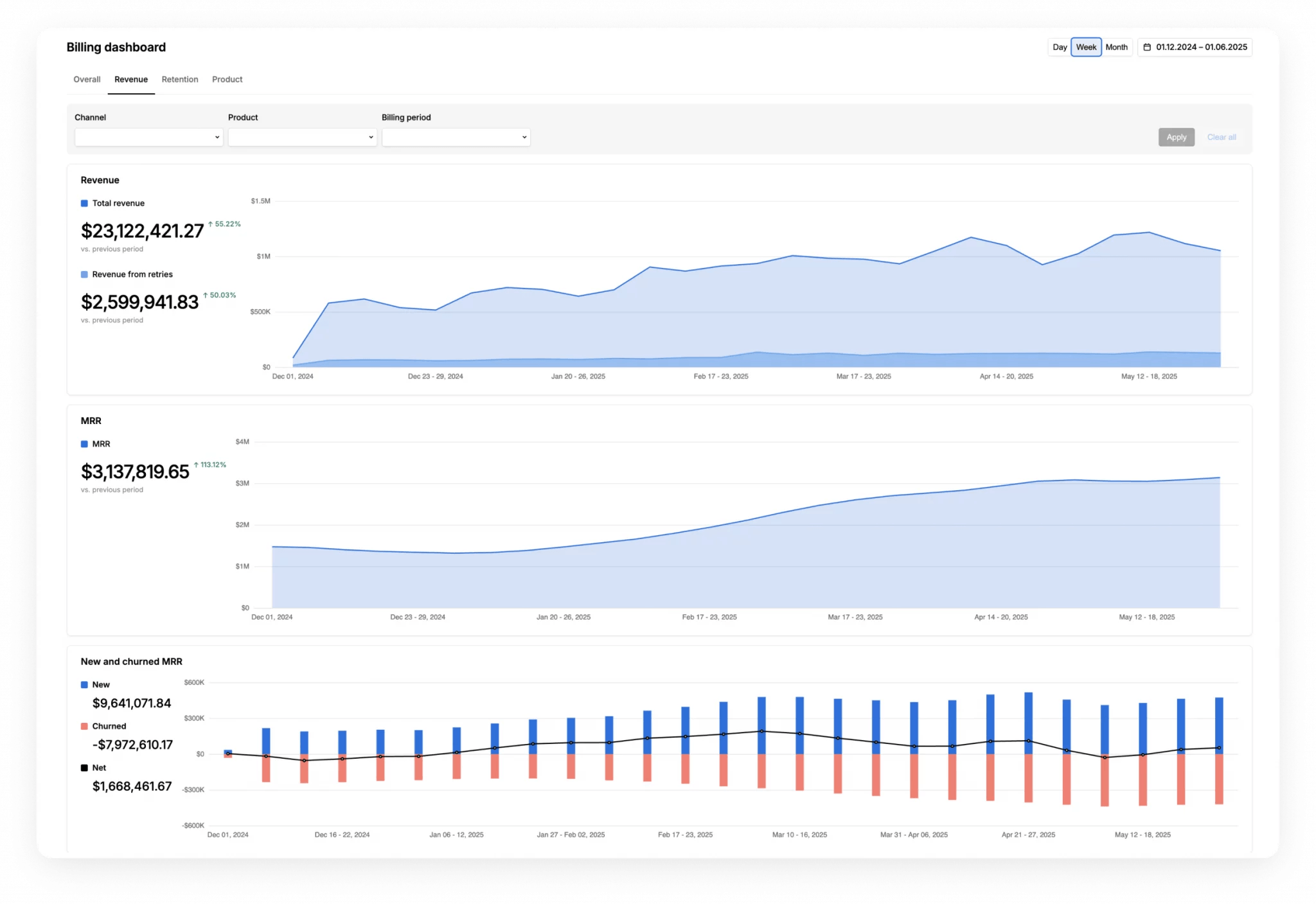Expand the Billing period dropdown
The width and height of the screenshot is (1316, 904).
click(456, 137)
